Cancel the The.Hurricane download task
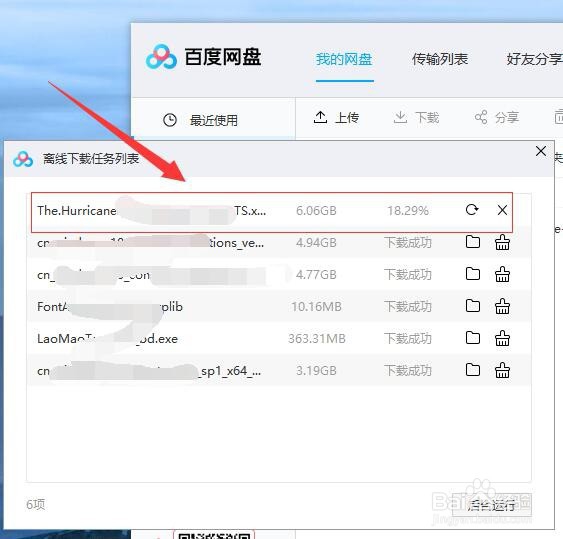 pyautogui.click(x=502, y=210)
